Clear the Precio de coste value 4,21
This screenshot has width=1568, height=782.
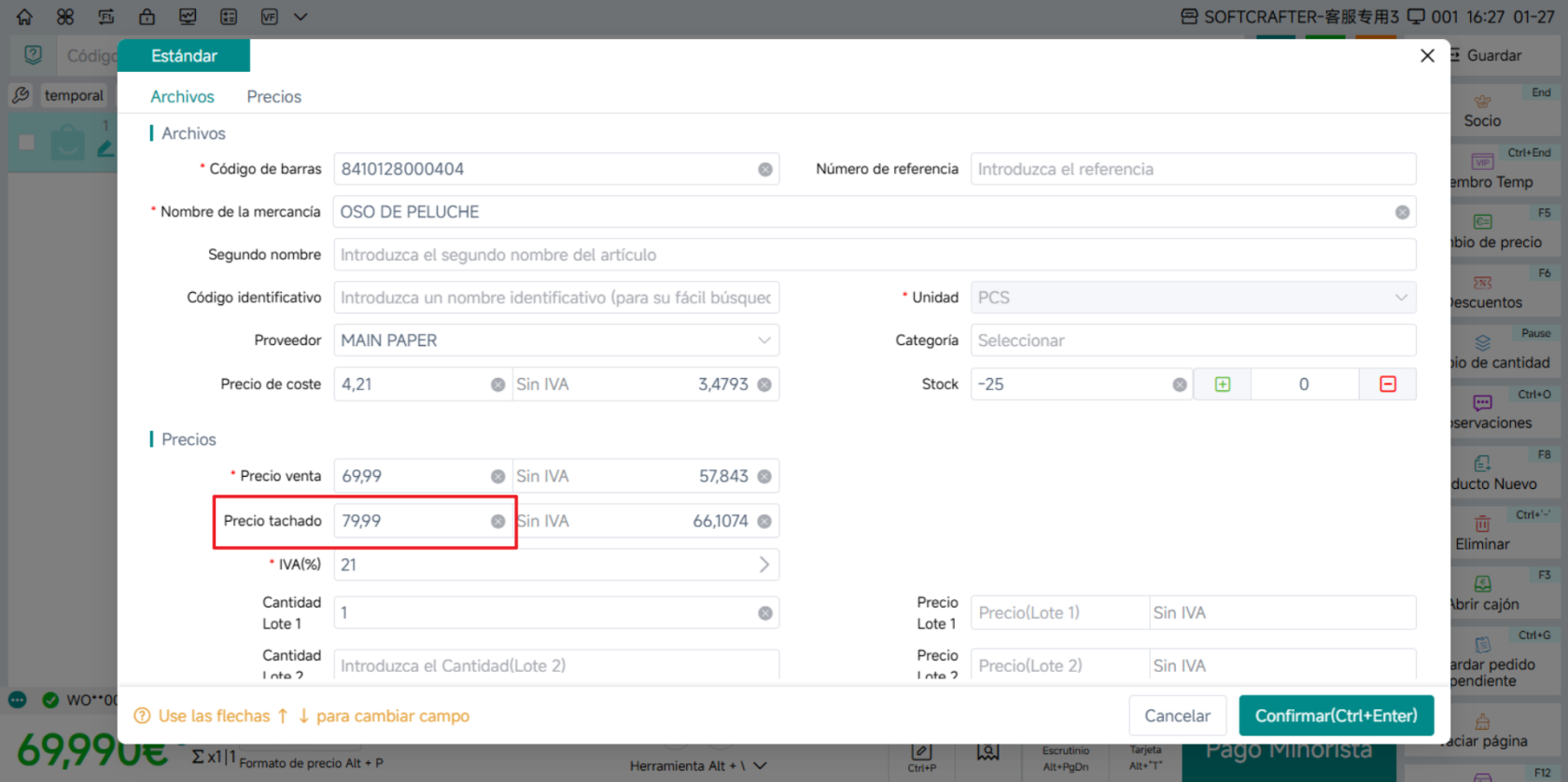tap(498, 384)
